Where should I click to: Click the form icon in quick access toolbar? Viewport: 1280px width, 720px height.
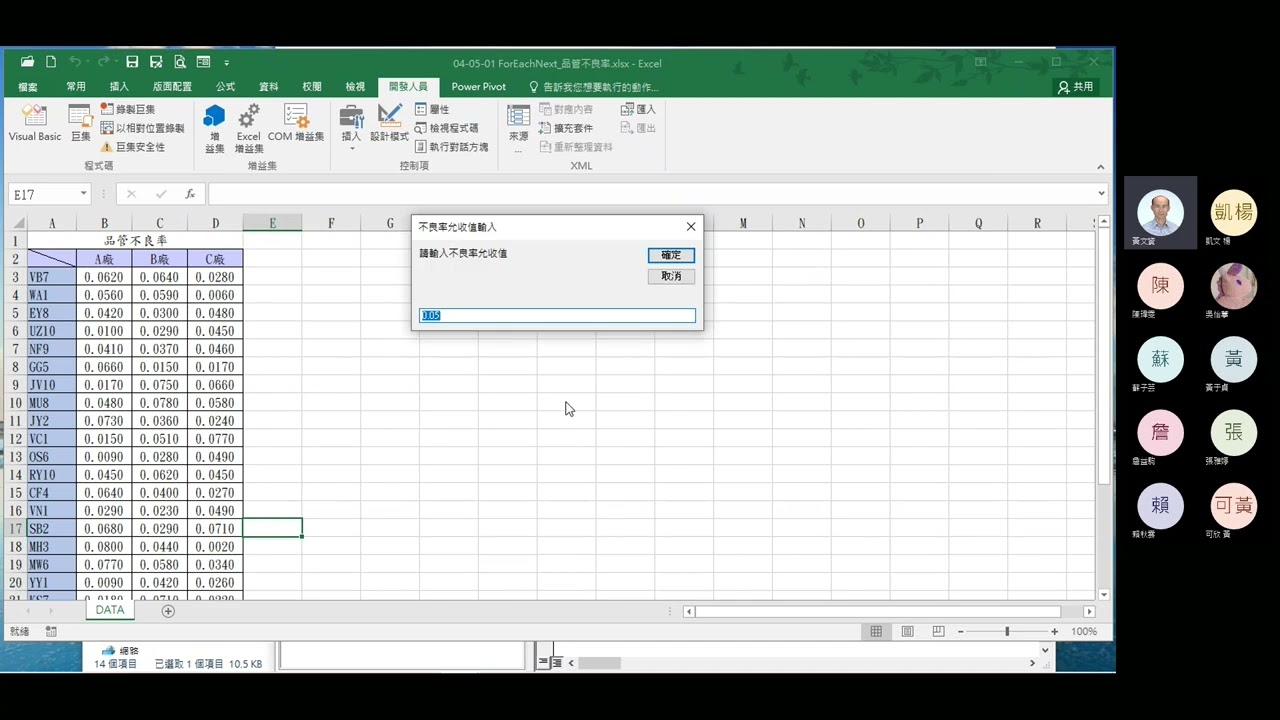tap(203, 62)
